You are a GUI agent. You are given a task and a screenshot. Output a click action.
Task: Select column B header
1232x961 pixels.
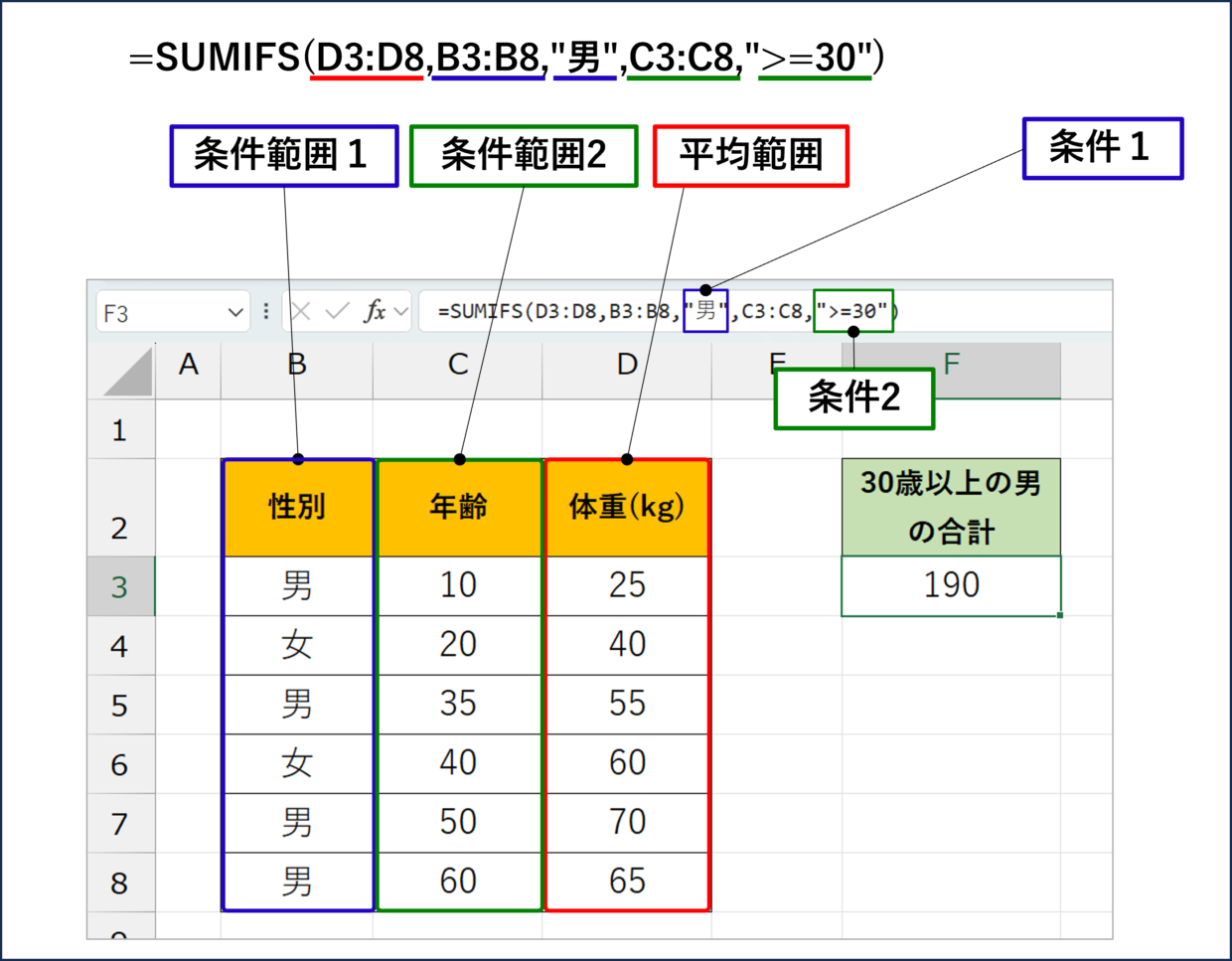(297, 366)
